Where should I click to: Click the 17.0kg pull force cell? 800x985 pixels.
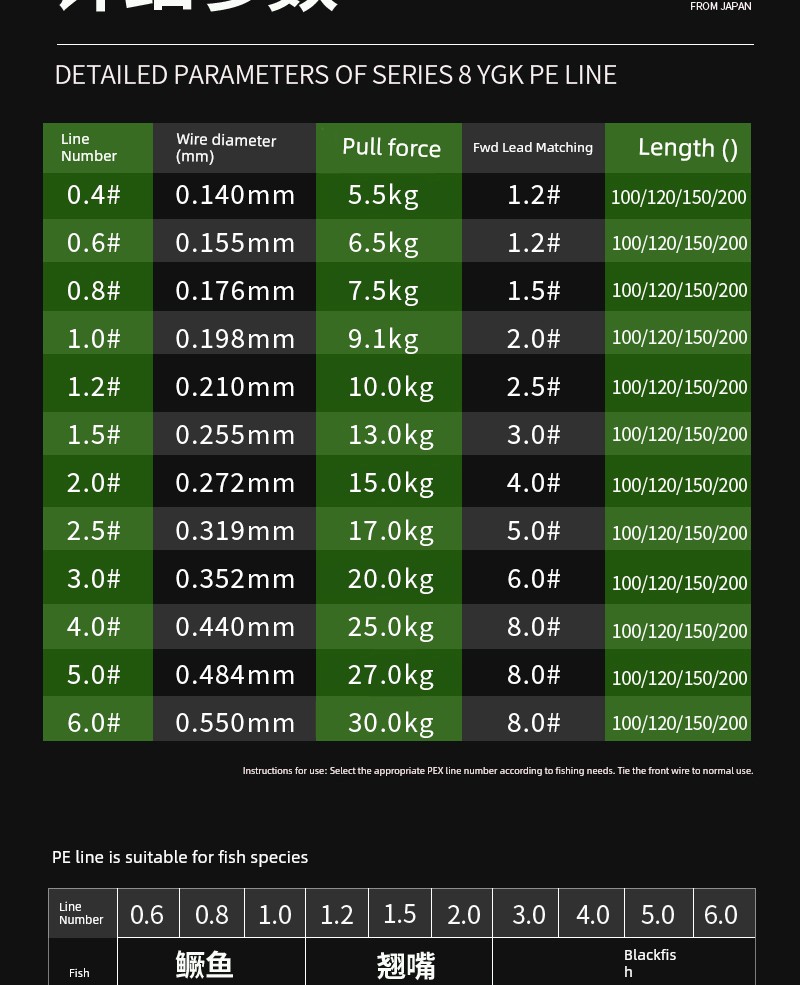point(390,531)
